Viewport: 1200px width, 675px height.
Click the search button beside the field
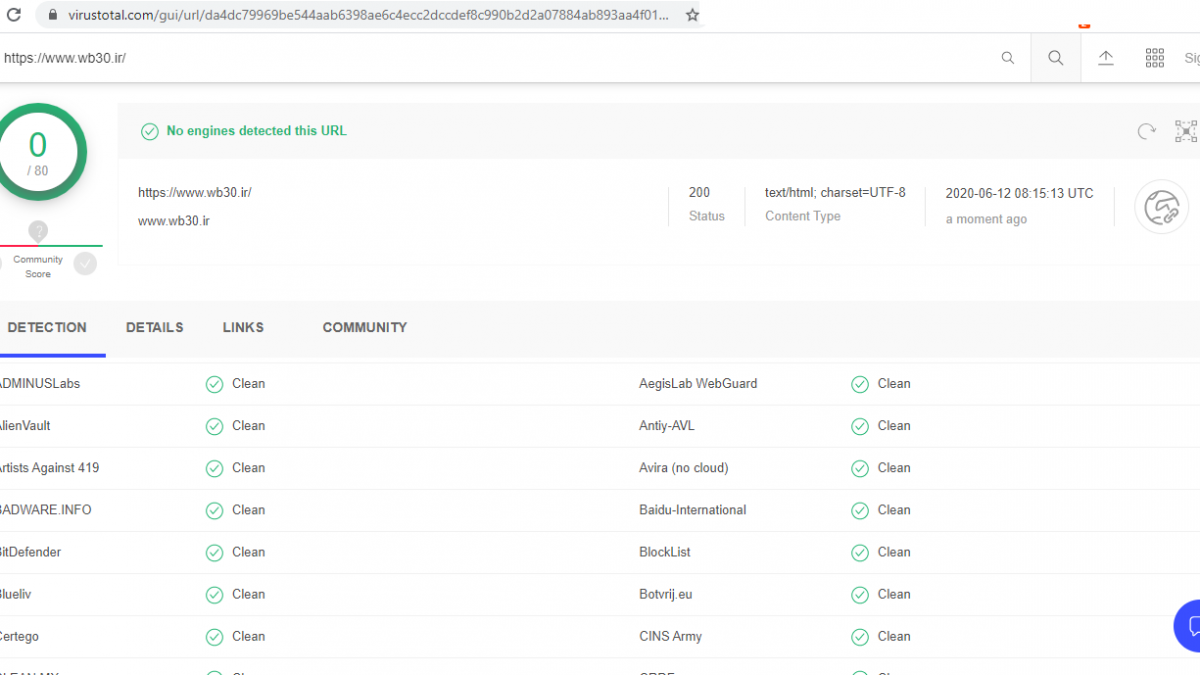pos(1055,58)
